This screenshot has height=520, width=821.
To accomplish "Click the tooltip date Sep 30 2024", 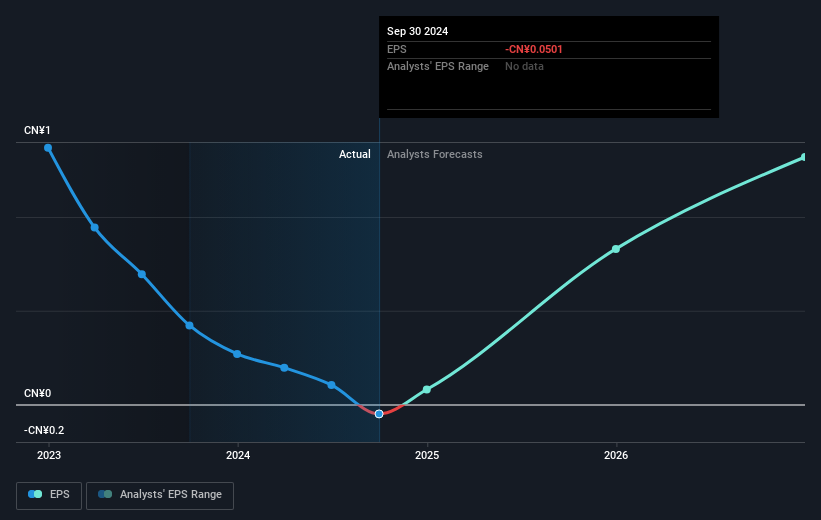I will tap(417, 31).
